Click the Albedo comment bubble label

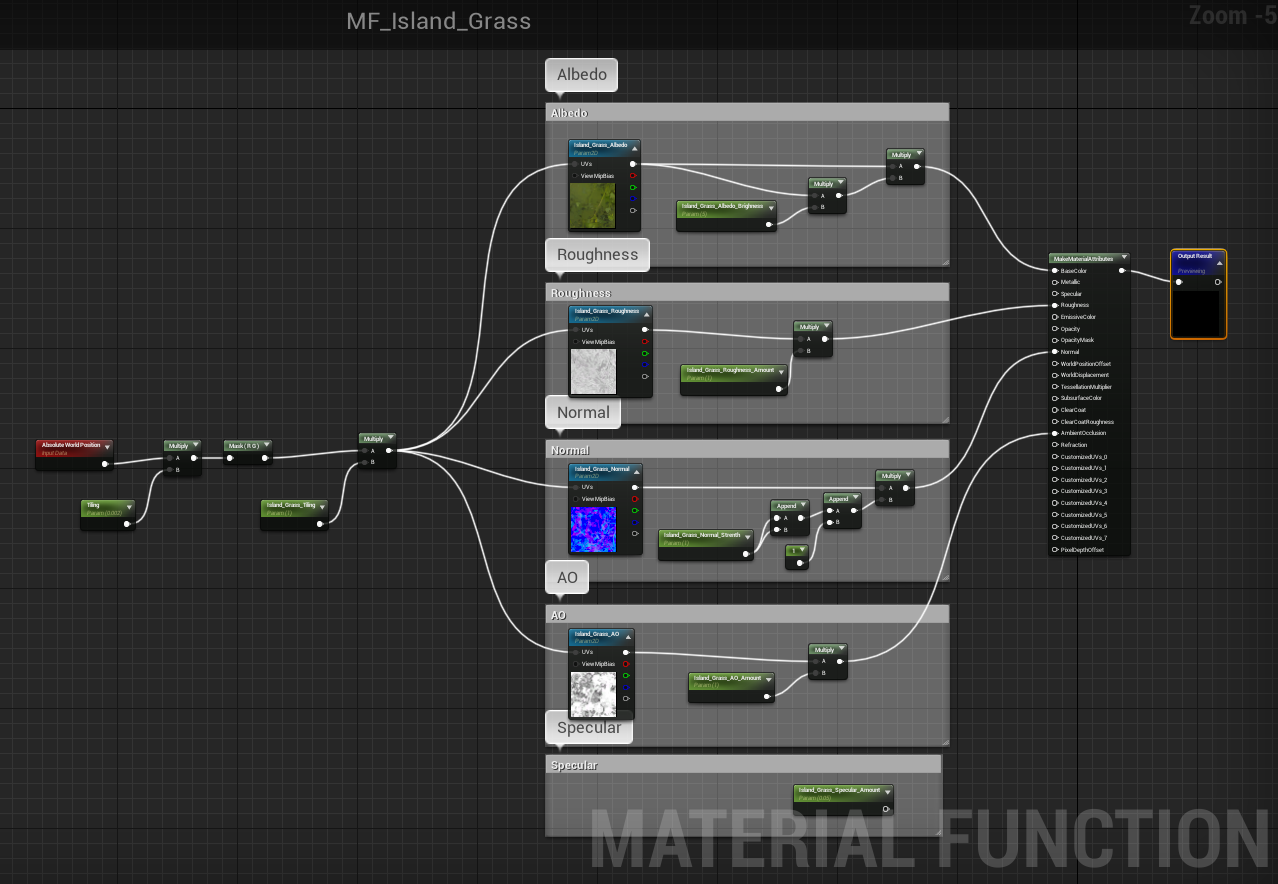[582, 75]
